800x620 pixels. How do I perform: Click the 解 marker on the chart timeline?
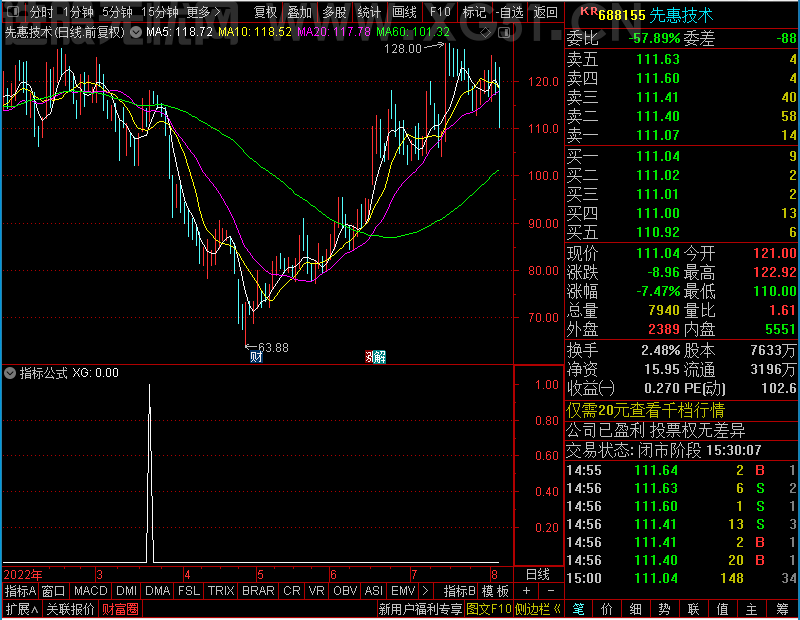pyautogui.click(x=380, y=357)
